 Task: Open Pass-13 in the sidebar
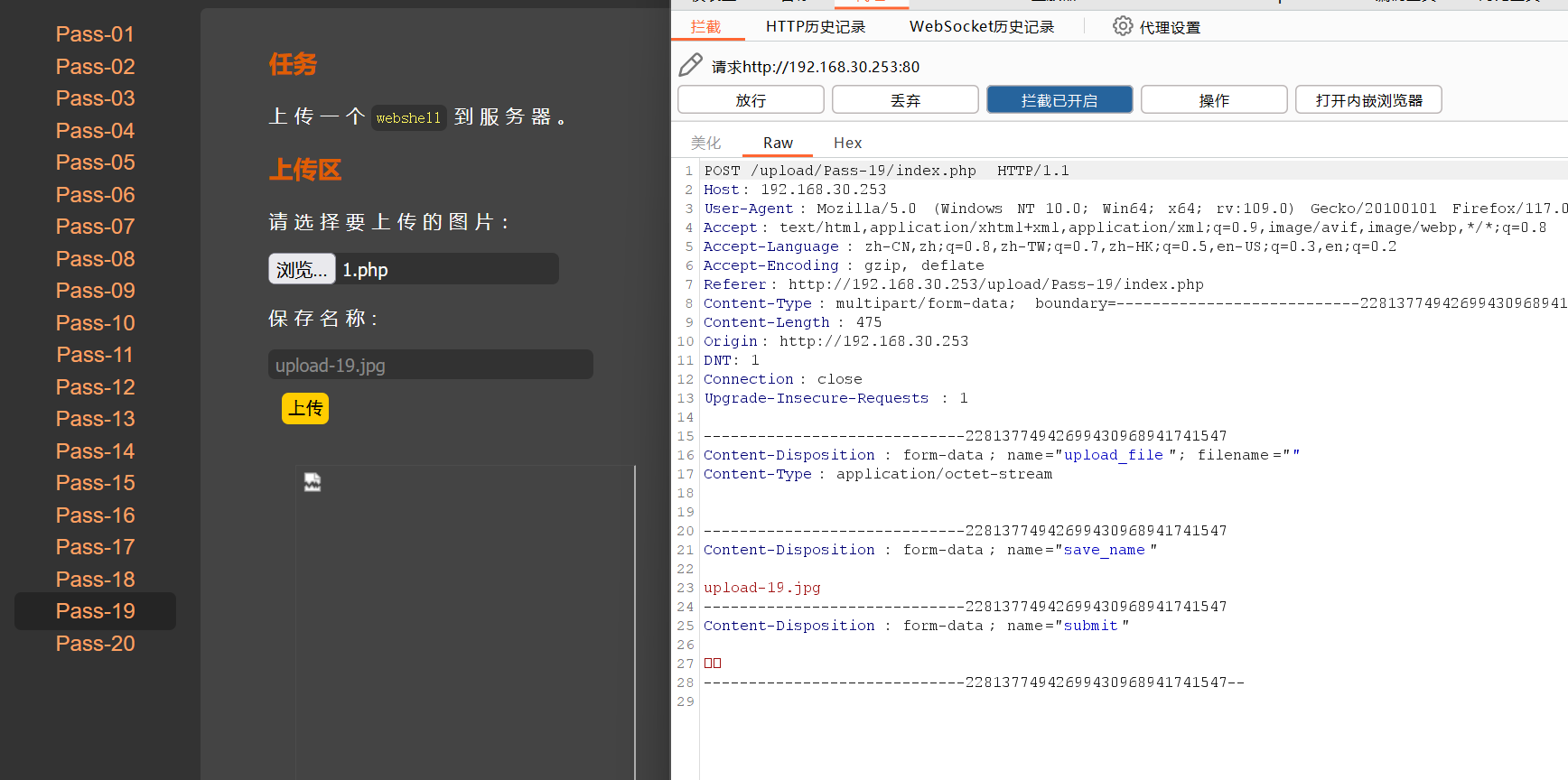[x=95, y=419]
